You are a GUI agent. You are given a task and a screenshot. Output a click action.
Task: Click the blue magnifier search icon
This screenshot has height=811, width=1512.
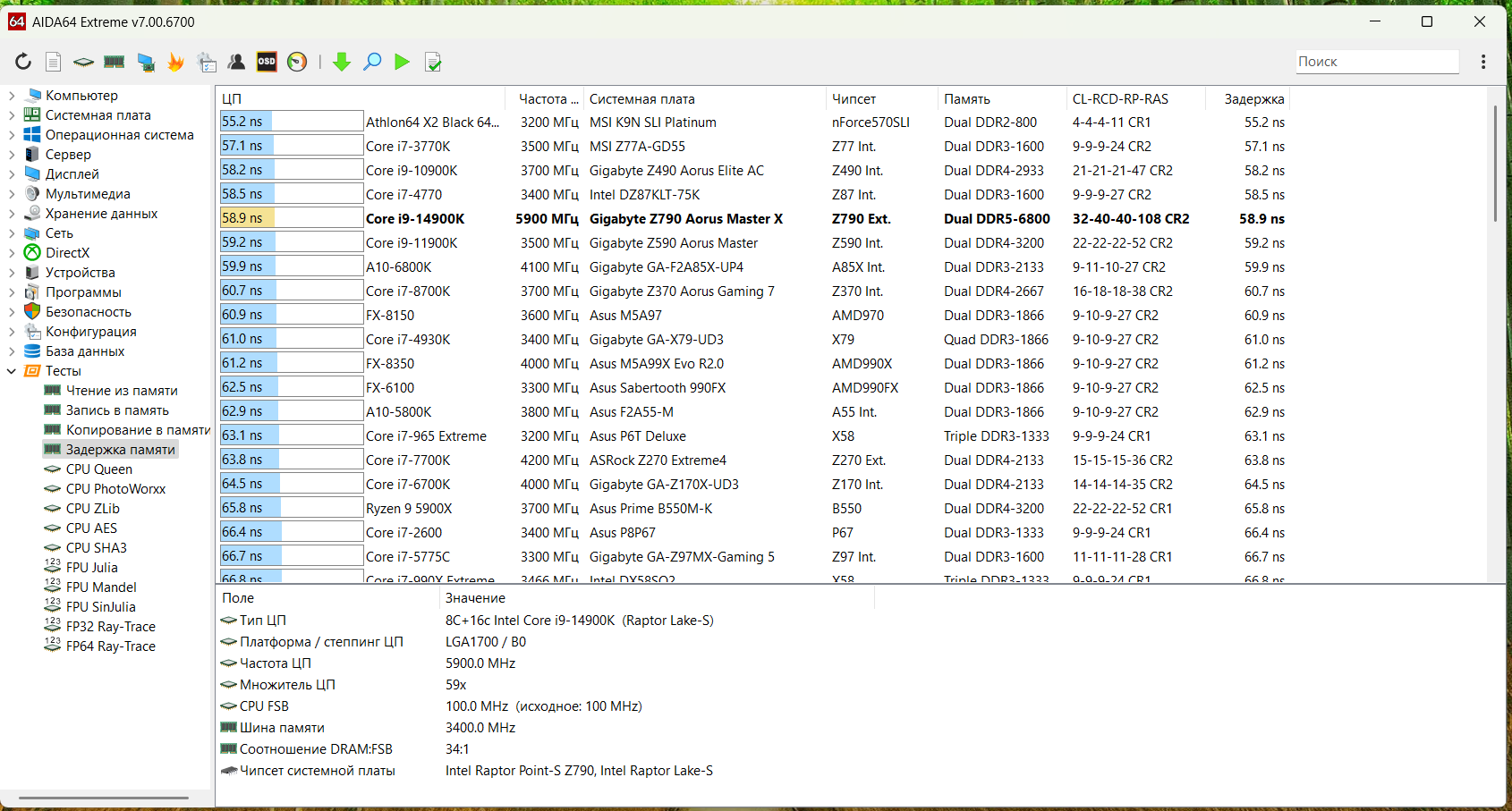tap(372, 62)
